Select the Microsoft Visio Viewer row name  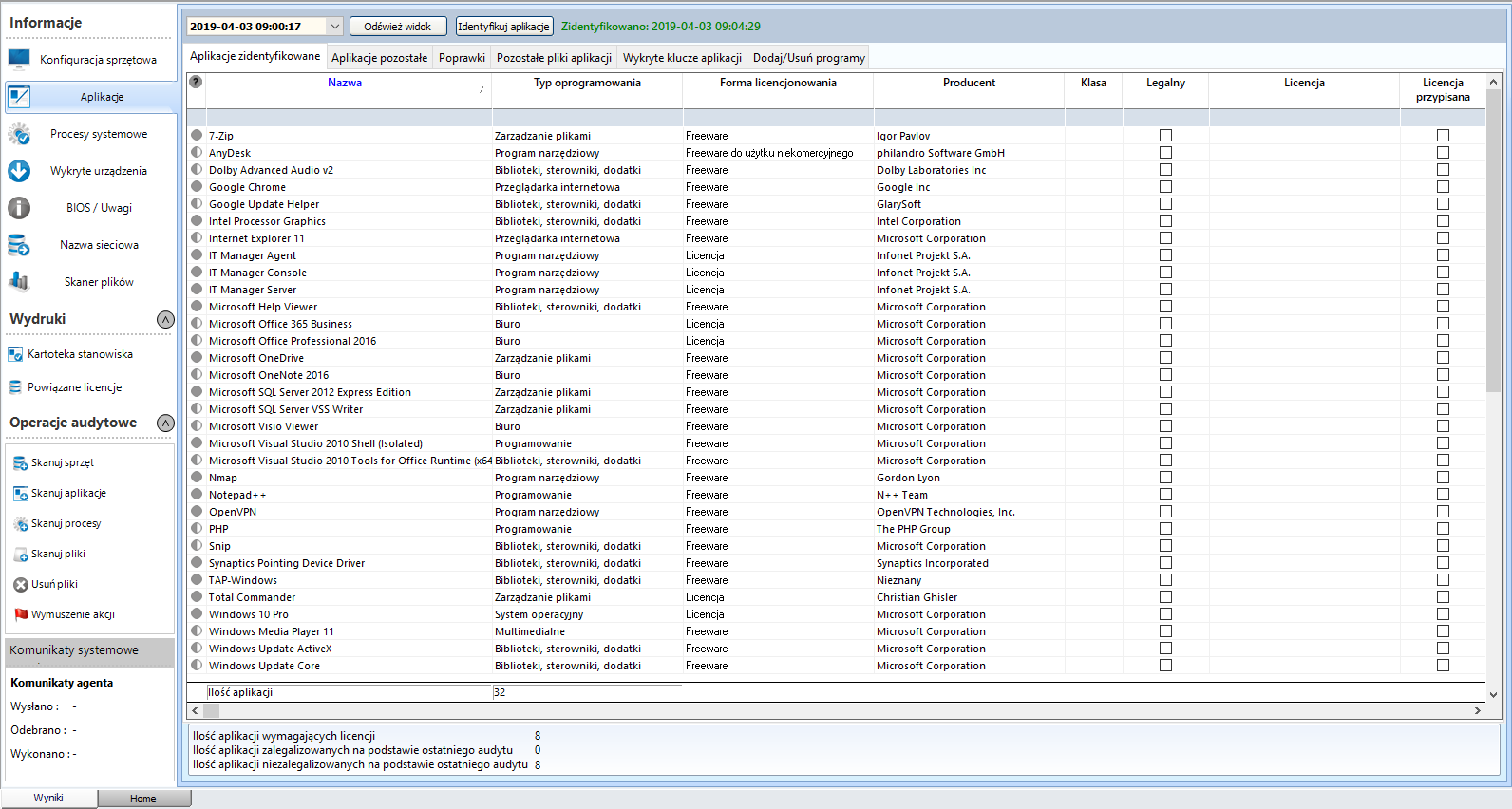[x=264, y=426]
